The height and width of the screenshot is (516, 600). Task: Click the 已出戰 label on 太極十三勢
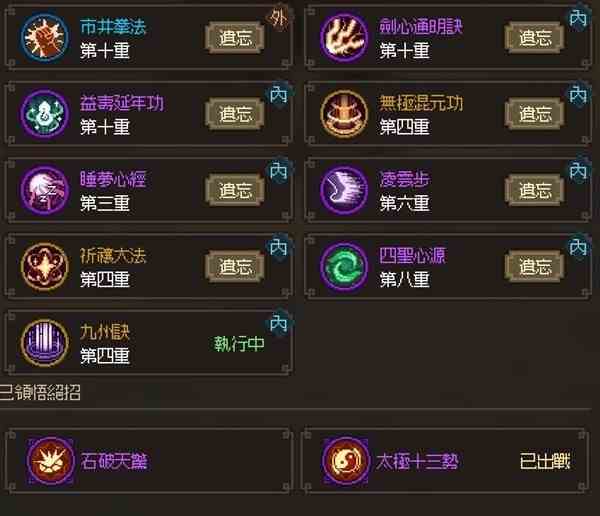545,461
